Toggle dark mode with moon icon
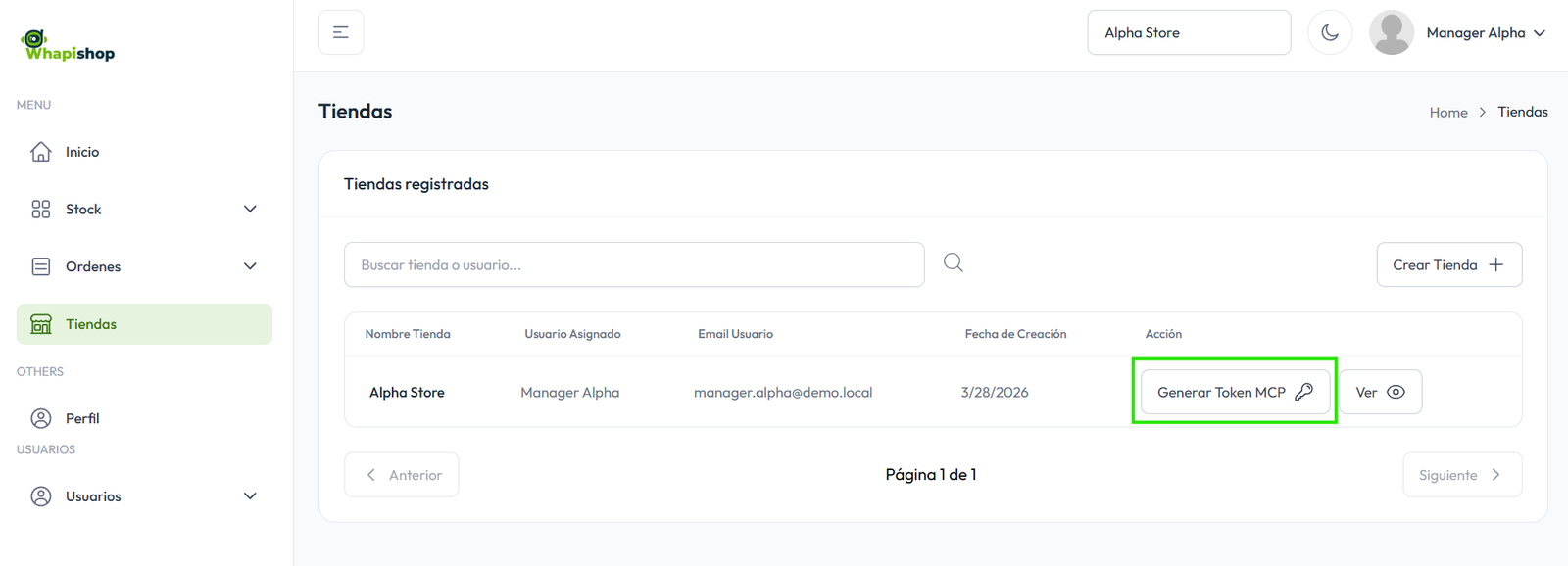1568x566 pixels. (1330, 32)
